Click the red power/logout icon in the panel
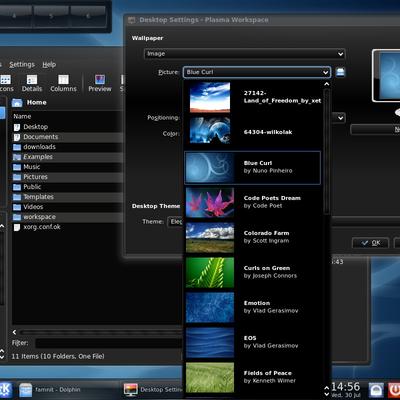This screenshot has height=400, width=400. [x=394, y=390]
